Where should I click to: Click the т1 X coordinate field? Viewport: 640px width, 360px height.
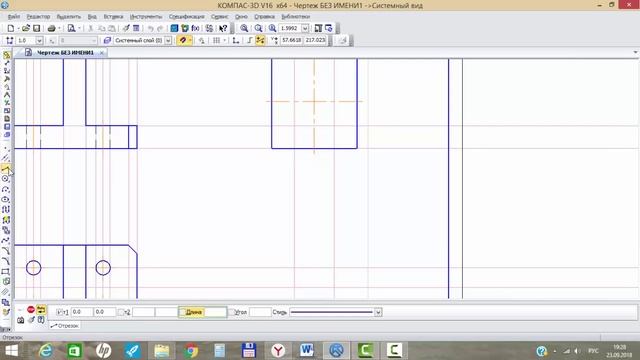pos(82,312)
